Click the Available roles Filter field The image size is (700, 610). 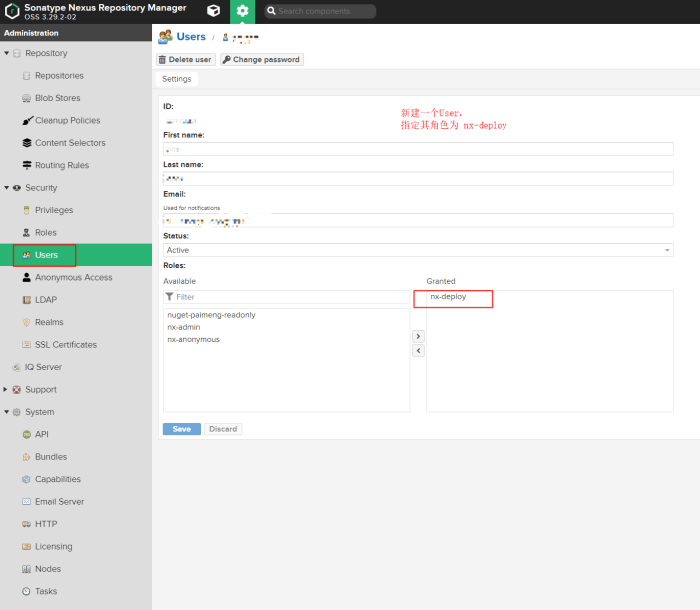coord(287,297)
